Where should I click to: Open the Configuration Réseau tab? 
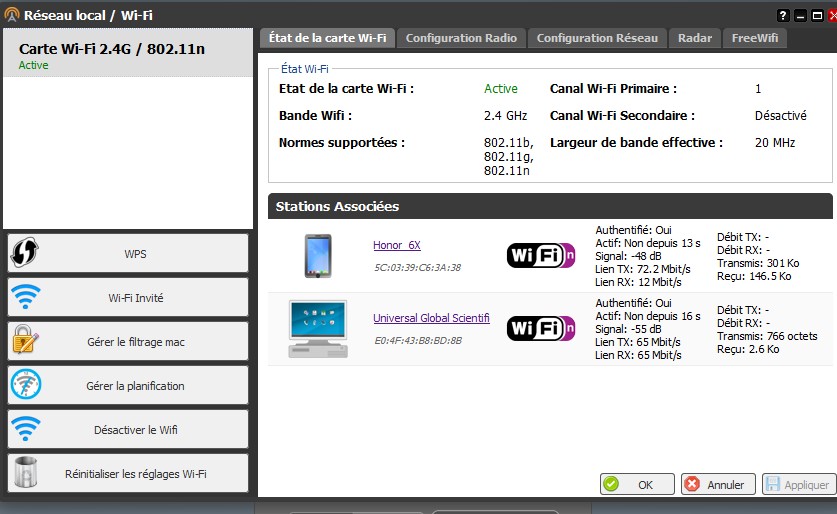[x=597, y=38]
